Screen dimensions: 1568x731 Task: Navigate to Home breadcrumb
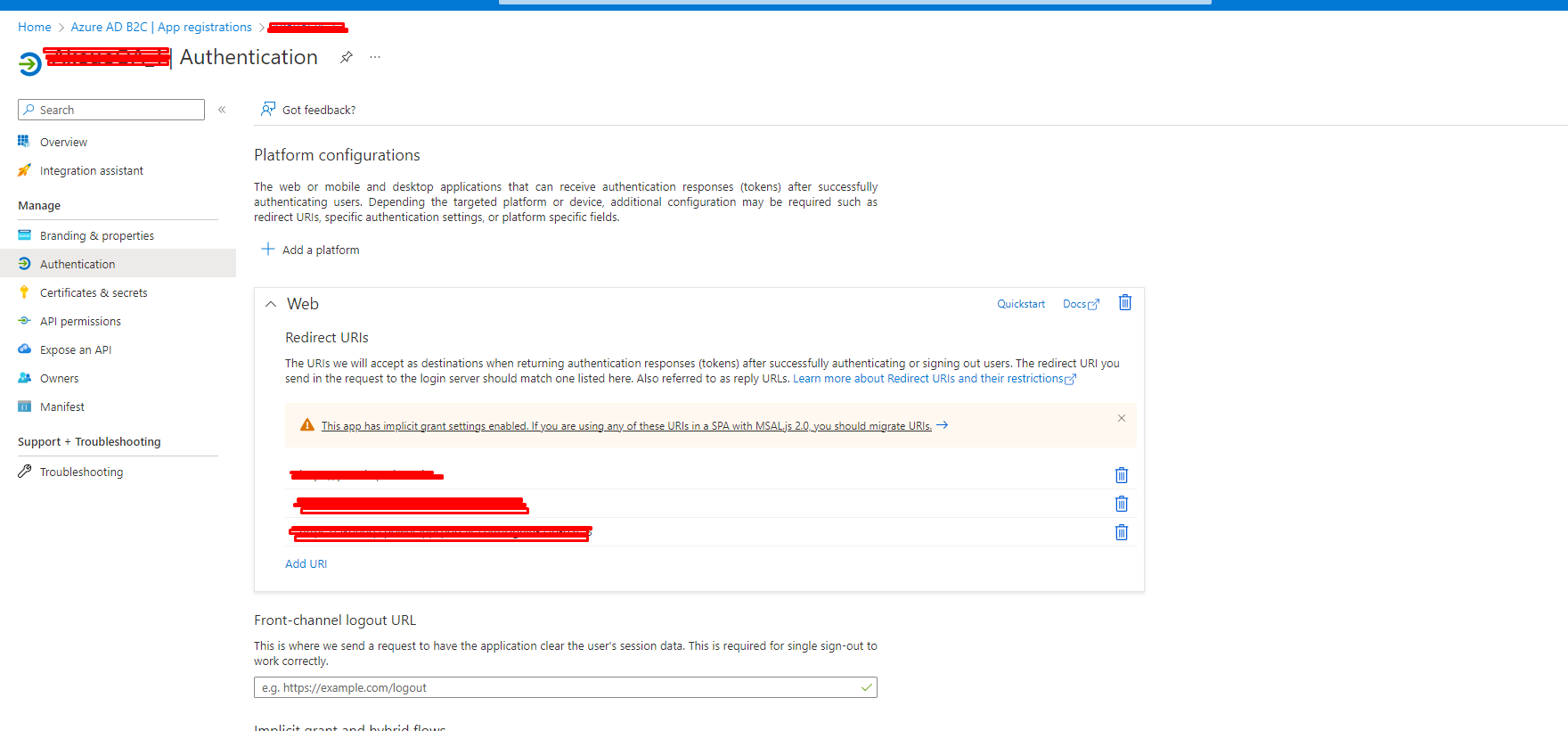pyautogui.click(x=35, y=28)
